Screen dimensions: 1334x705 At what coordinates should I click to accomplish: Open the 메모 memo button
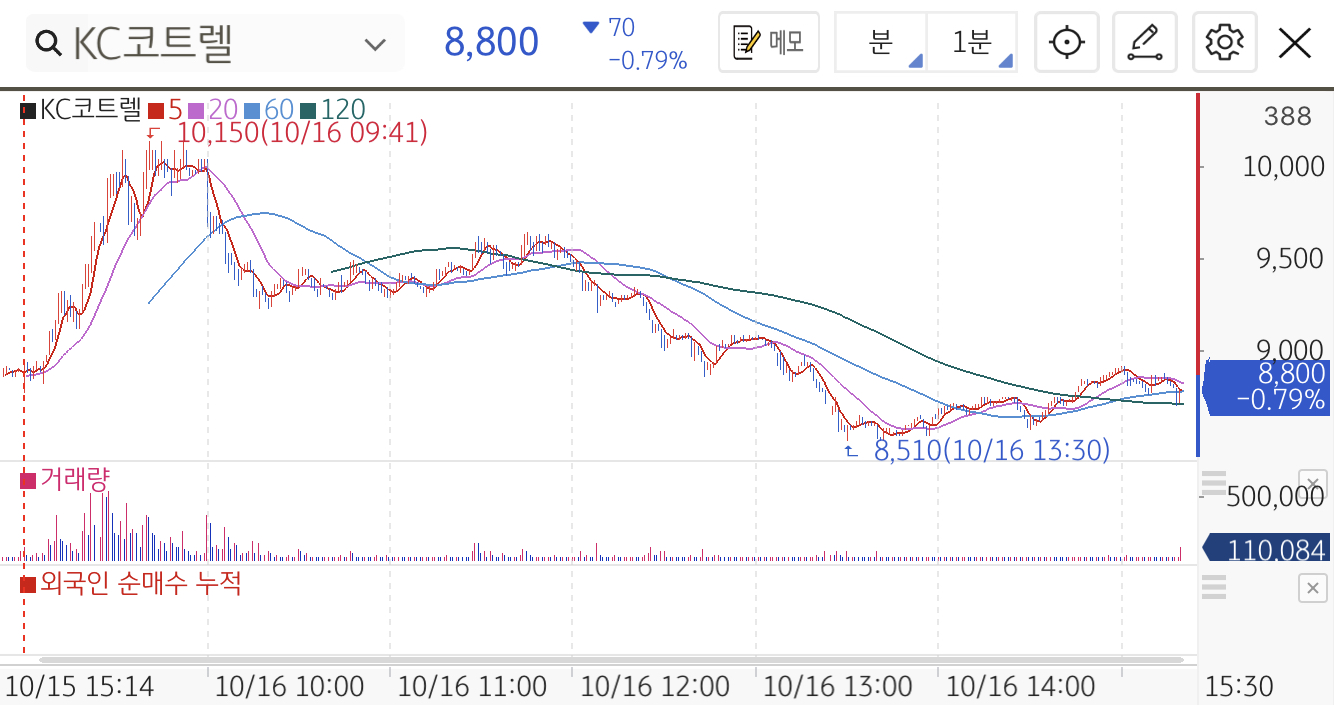[x=769, y=42]
